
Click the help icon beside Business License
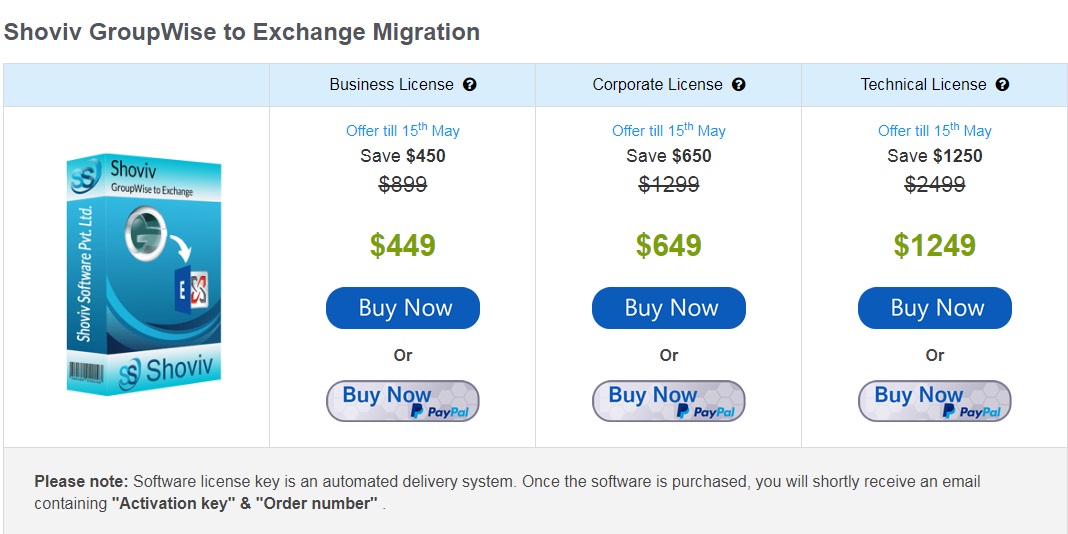[470, 85]
